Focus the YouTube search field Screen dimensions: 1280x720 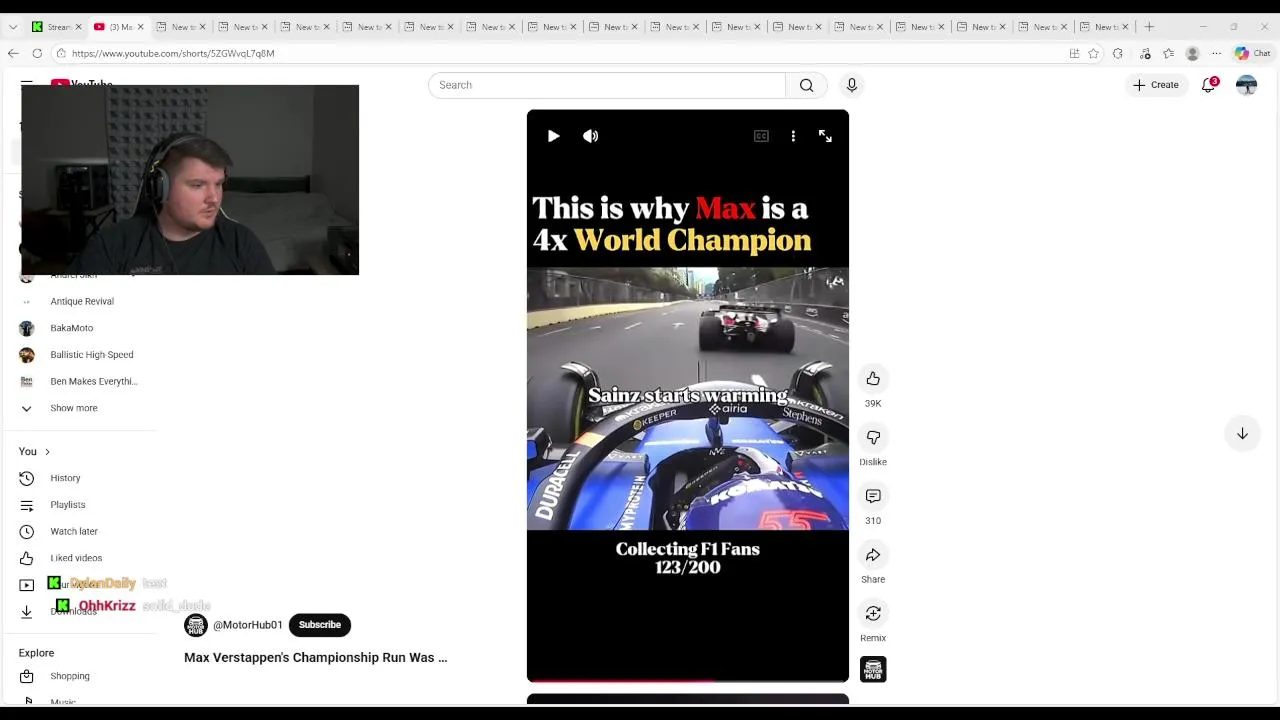(607, 85)
